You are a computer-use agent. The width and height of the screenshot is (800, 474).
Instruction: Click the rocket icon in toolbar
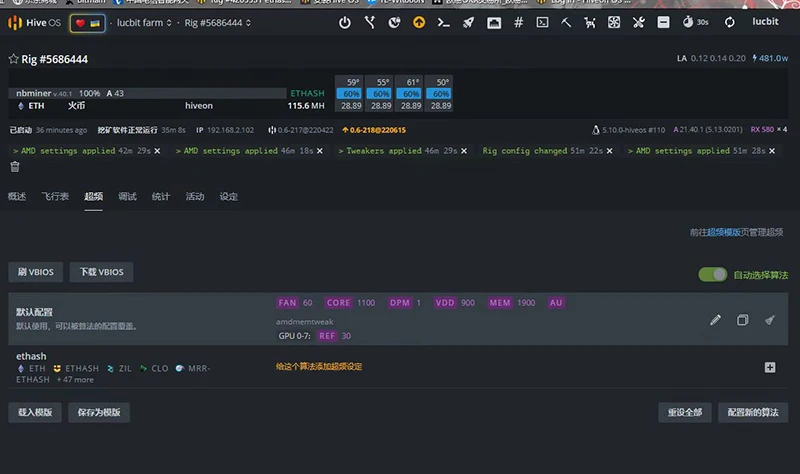468,22
